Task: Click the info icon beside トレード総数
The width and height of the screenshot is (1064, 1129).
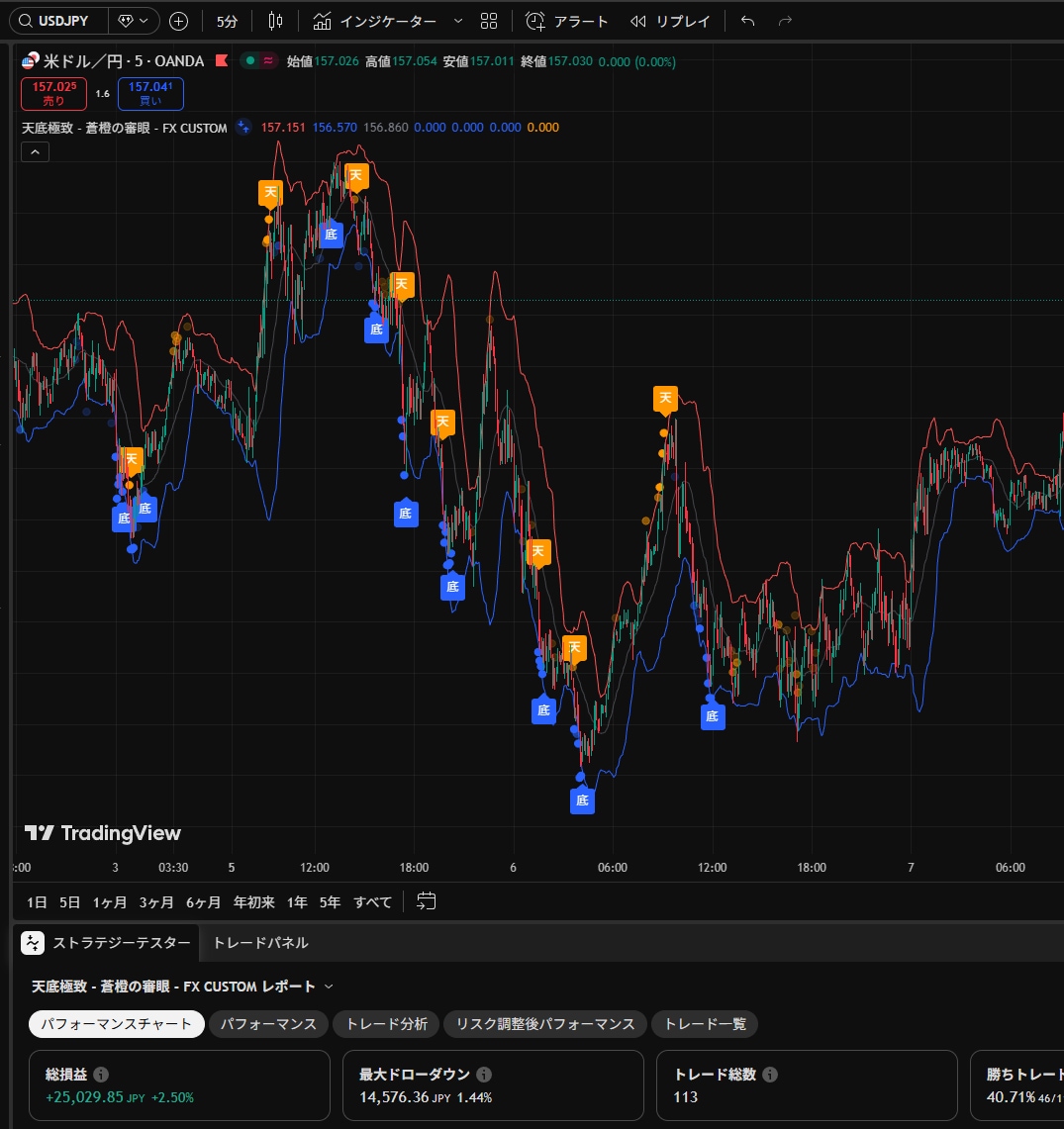Action: coord(770,1075)
